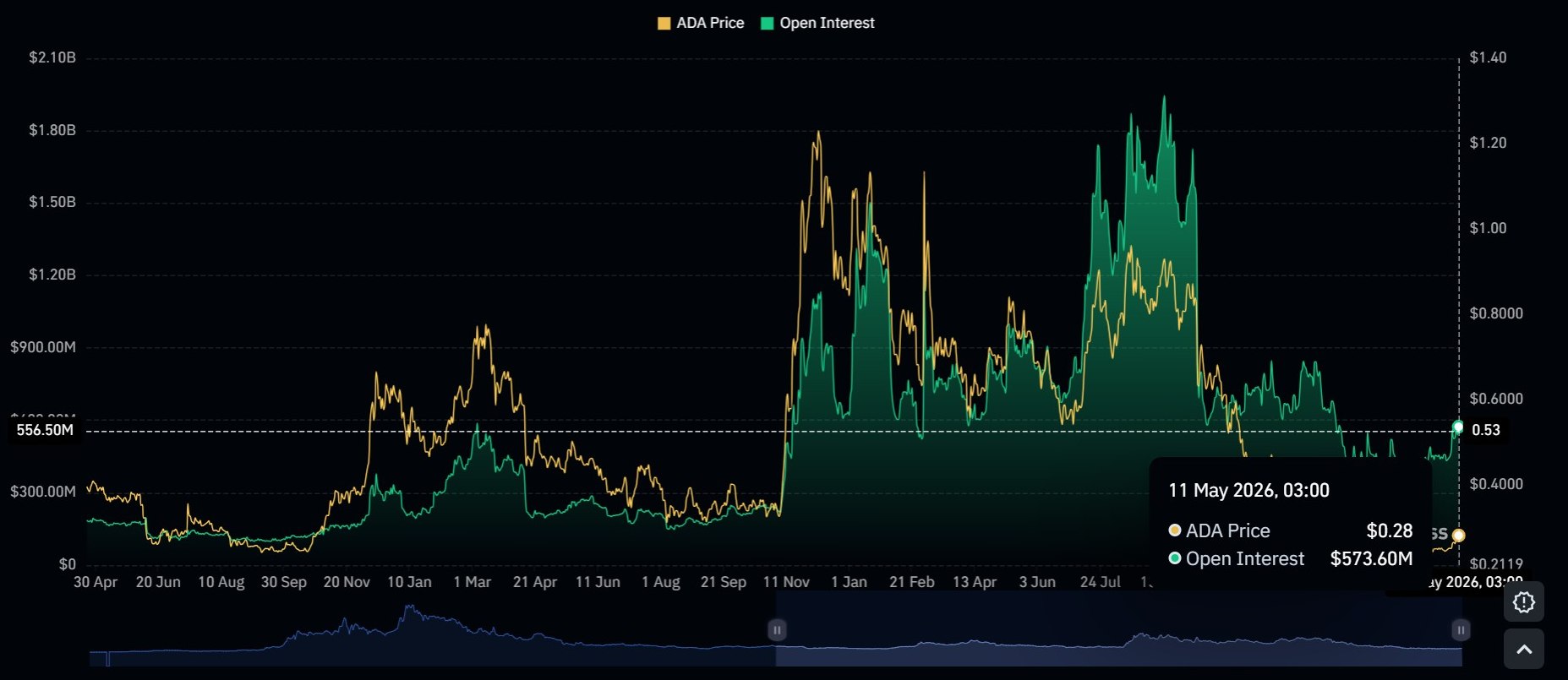The image size is (1568, 680).
Task: Click the 1 Jan date label
Action: click(x=850, y=582)
